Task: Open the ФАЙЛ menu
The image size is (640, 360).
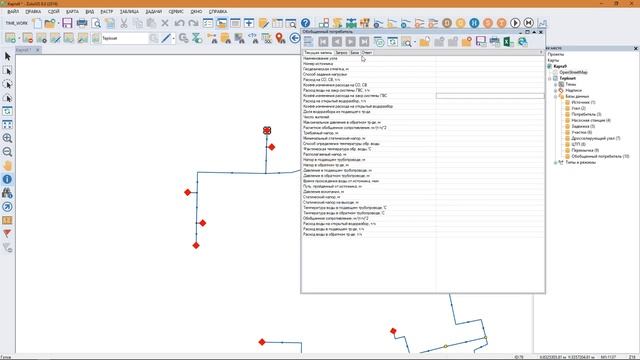Action: [x=13, y=11]
